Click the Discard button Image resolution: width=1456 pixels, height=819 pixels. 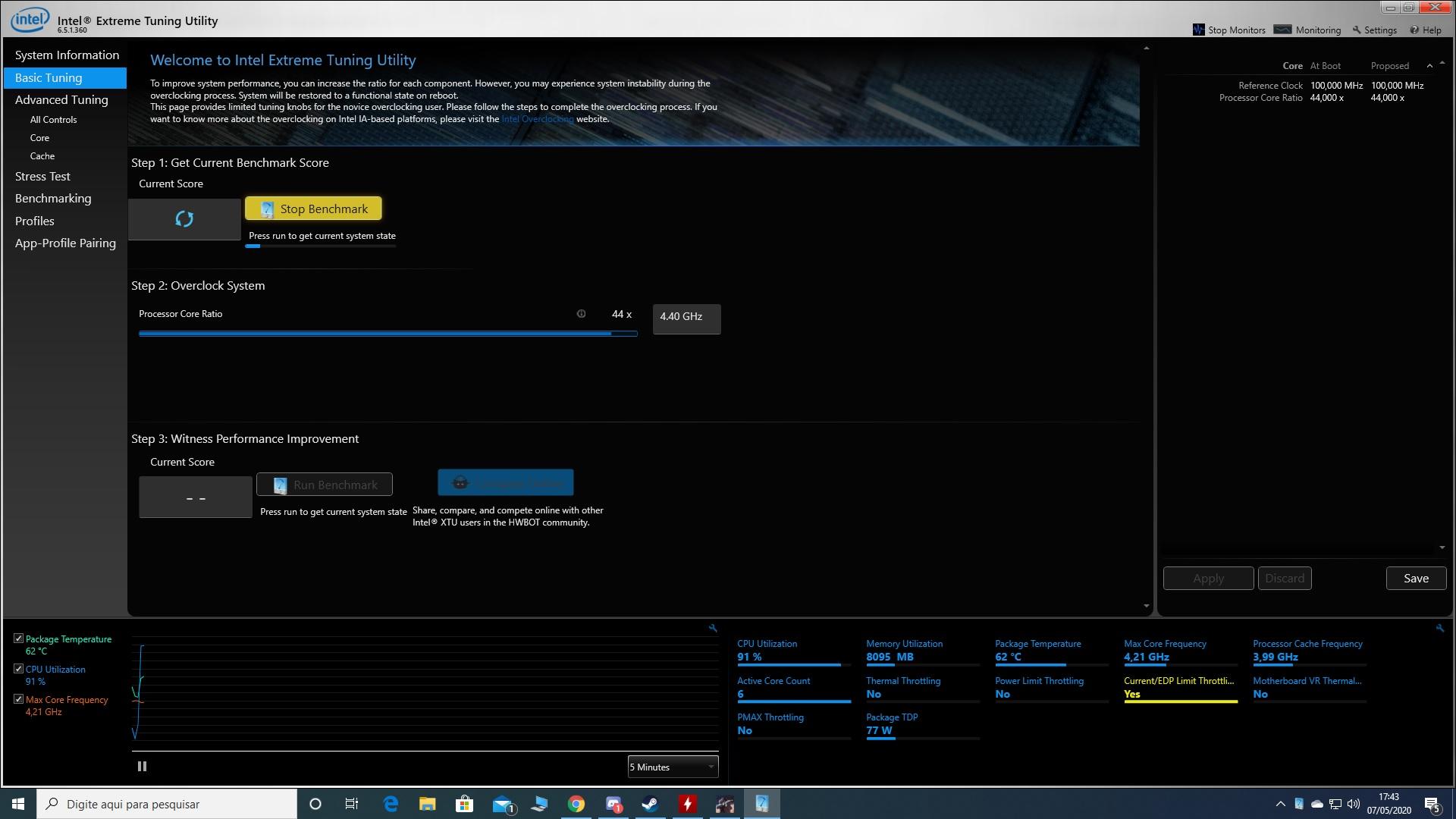point(1285,578)
